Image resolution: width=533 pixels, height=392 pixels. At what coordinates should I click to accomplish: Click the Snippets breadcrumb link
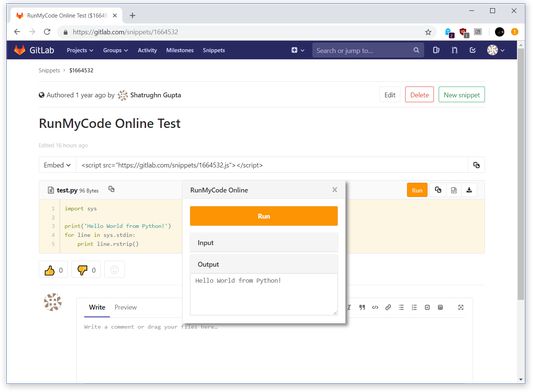(49, 70)
